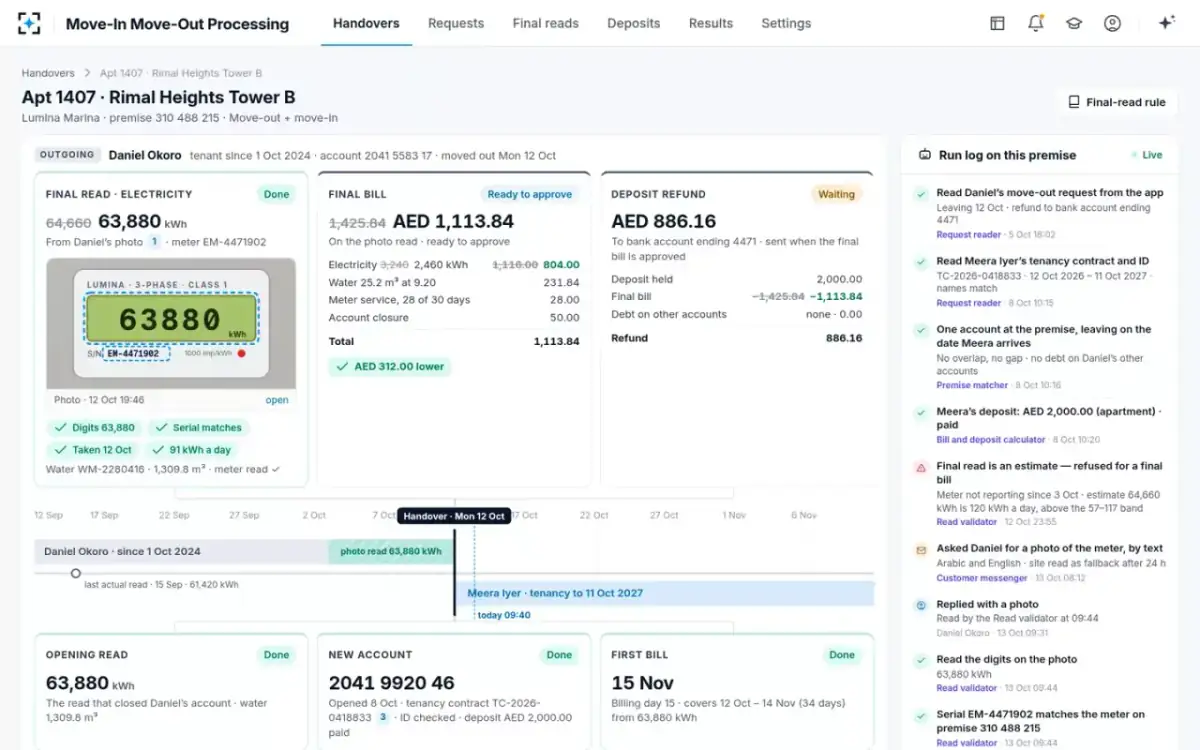The width and height of the screenshot is (1200, 750).
Task: Click the photo reference badge '1' beside Daniel's photo
Action: click(154, 242)
